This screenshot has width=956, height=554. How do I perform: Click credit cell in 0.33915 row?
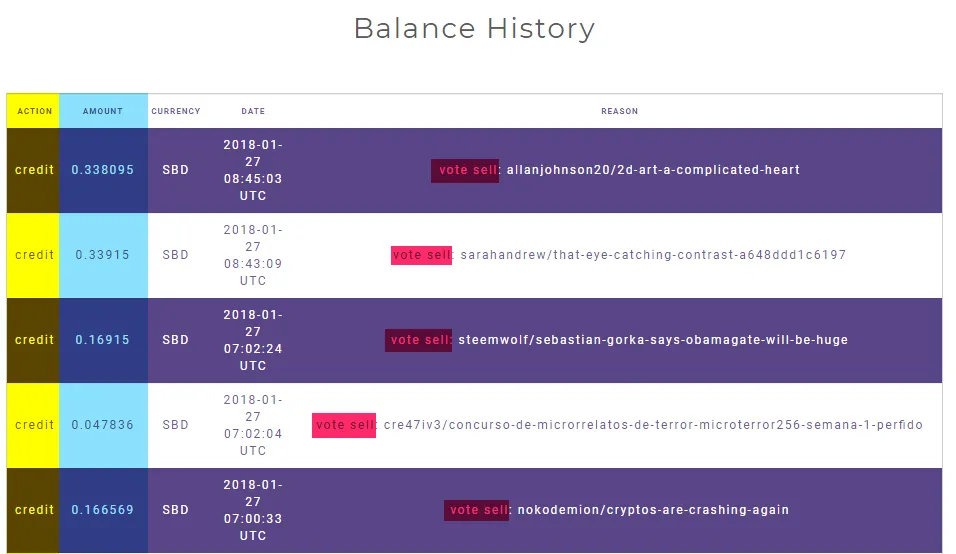tap(34, 255)
